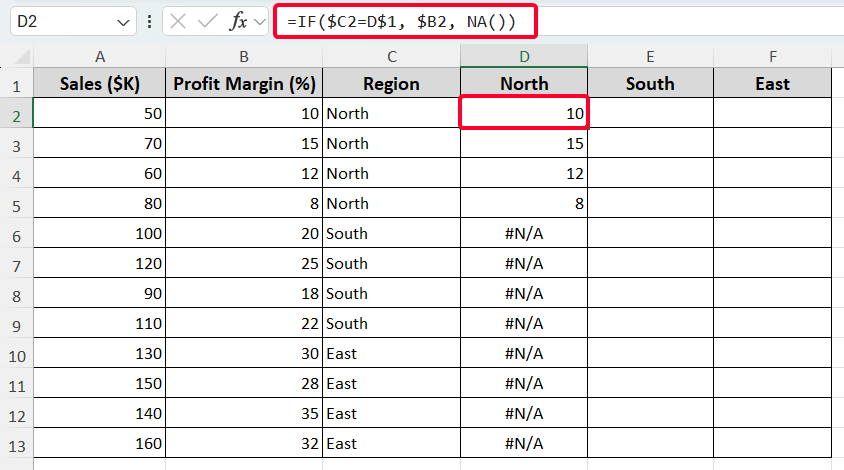
Task: Select row 6 header
Action: (16, 233)
